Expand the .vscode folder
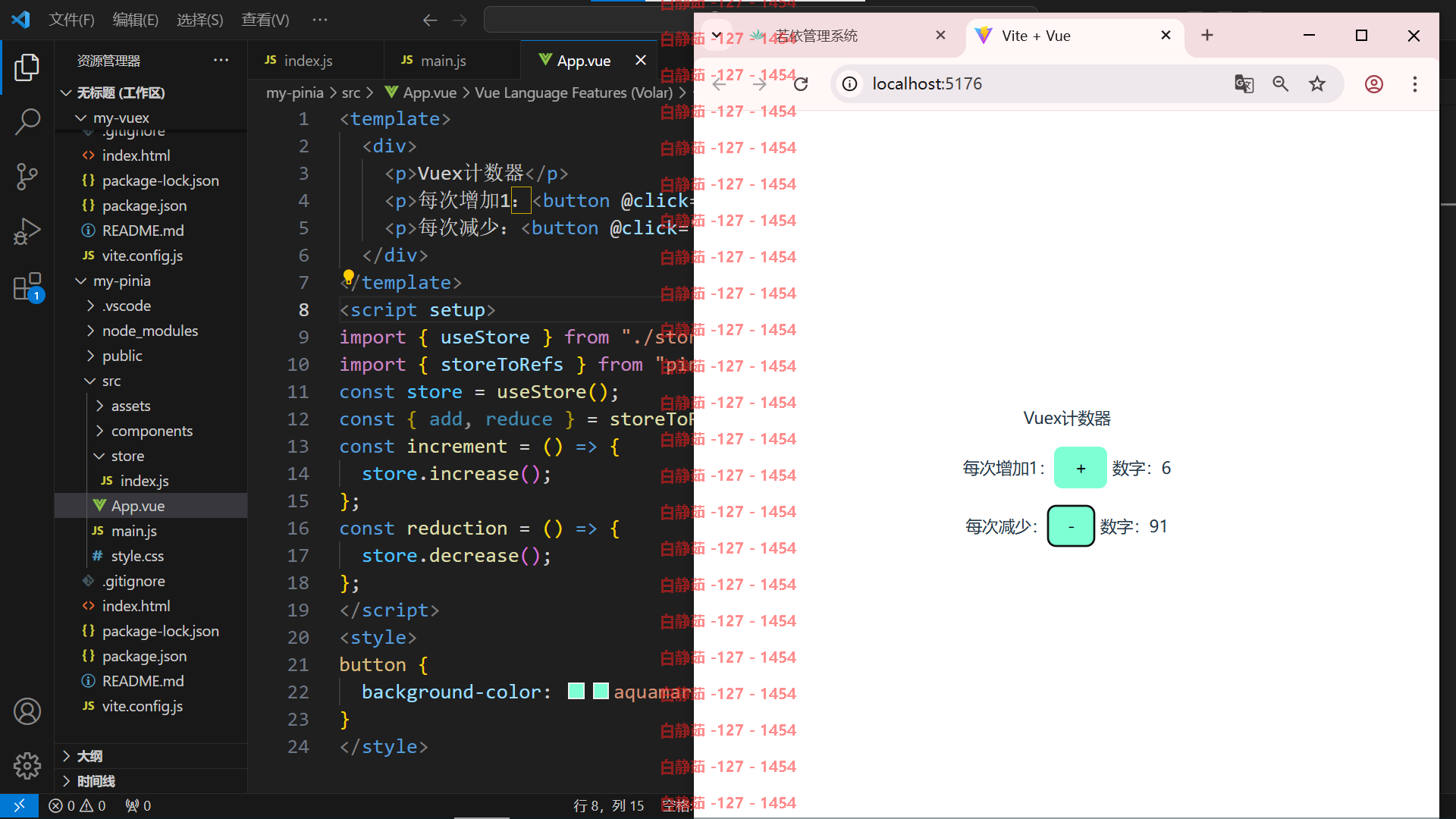1456x819 pixels. tap(150, 306)
